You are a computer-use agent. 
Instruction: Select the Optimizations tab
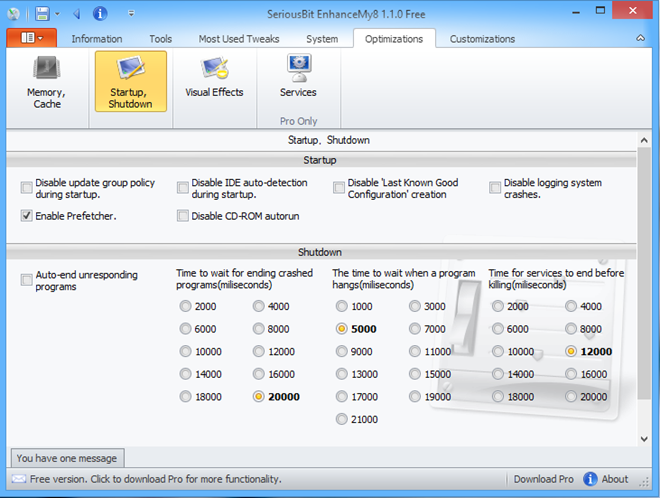[394, 39]
